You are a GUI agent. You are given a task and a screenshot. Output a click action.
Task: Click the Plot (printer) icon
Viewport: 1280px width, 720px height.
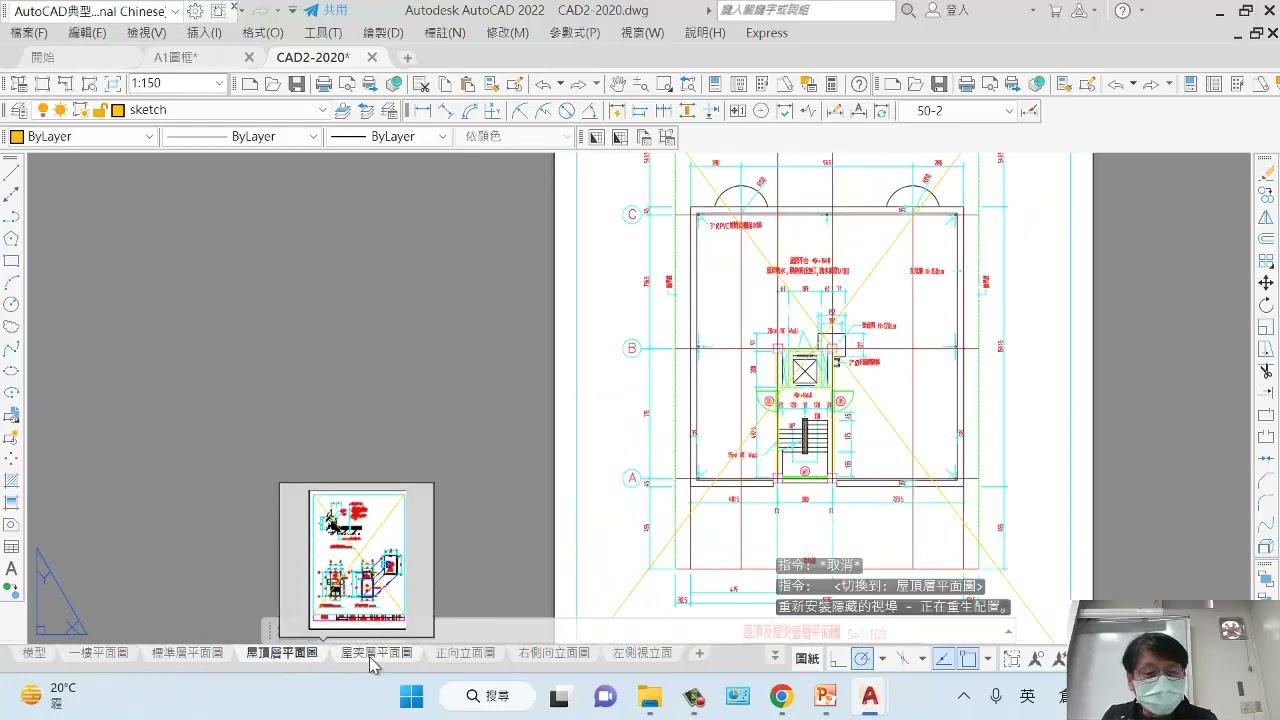(323, 84)
